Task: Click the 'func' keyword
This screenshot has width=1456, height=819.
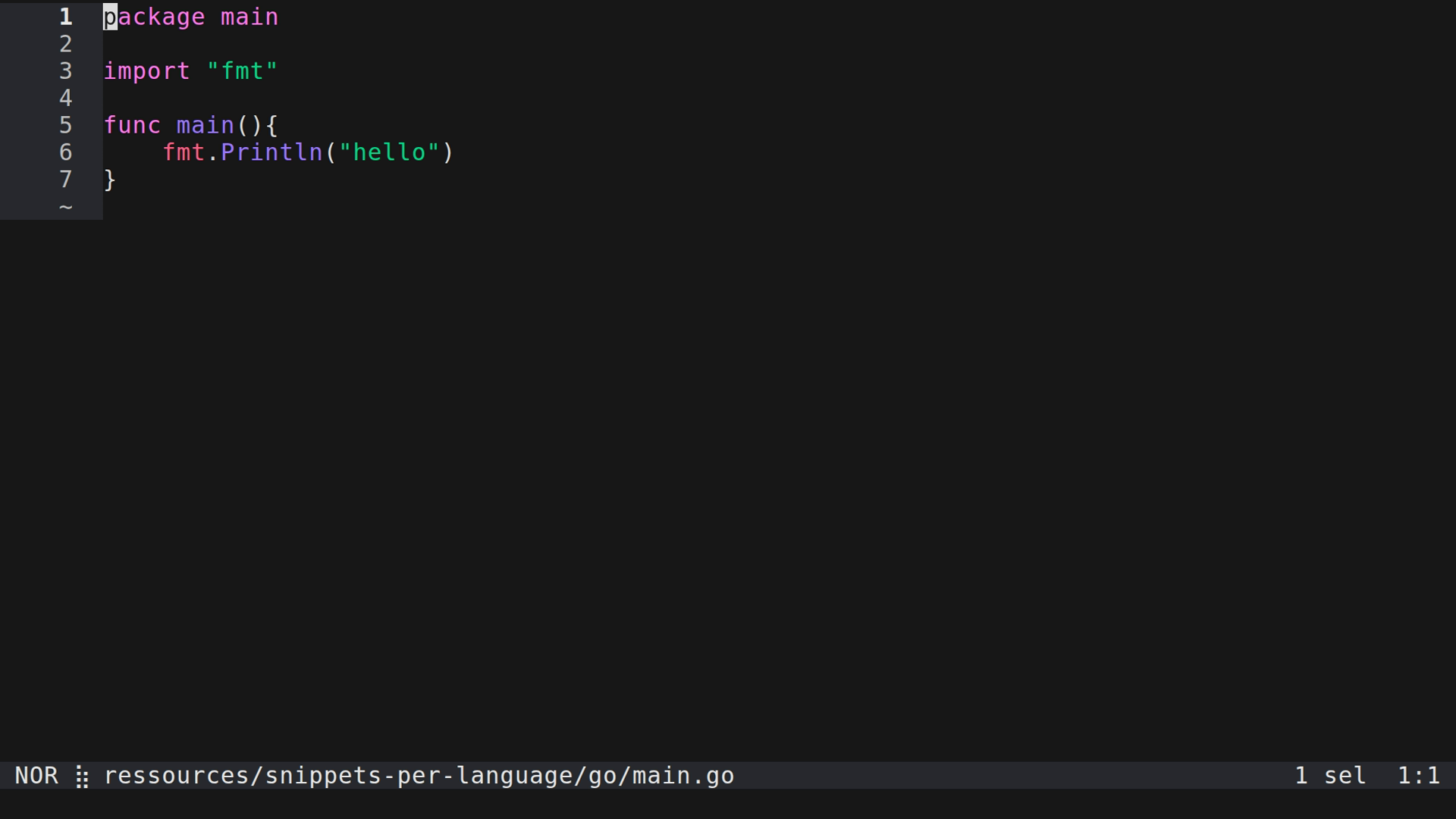Action: pyautogui.click(x=132, y=125)
